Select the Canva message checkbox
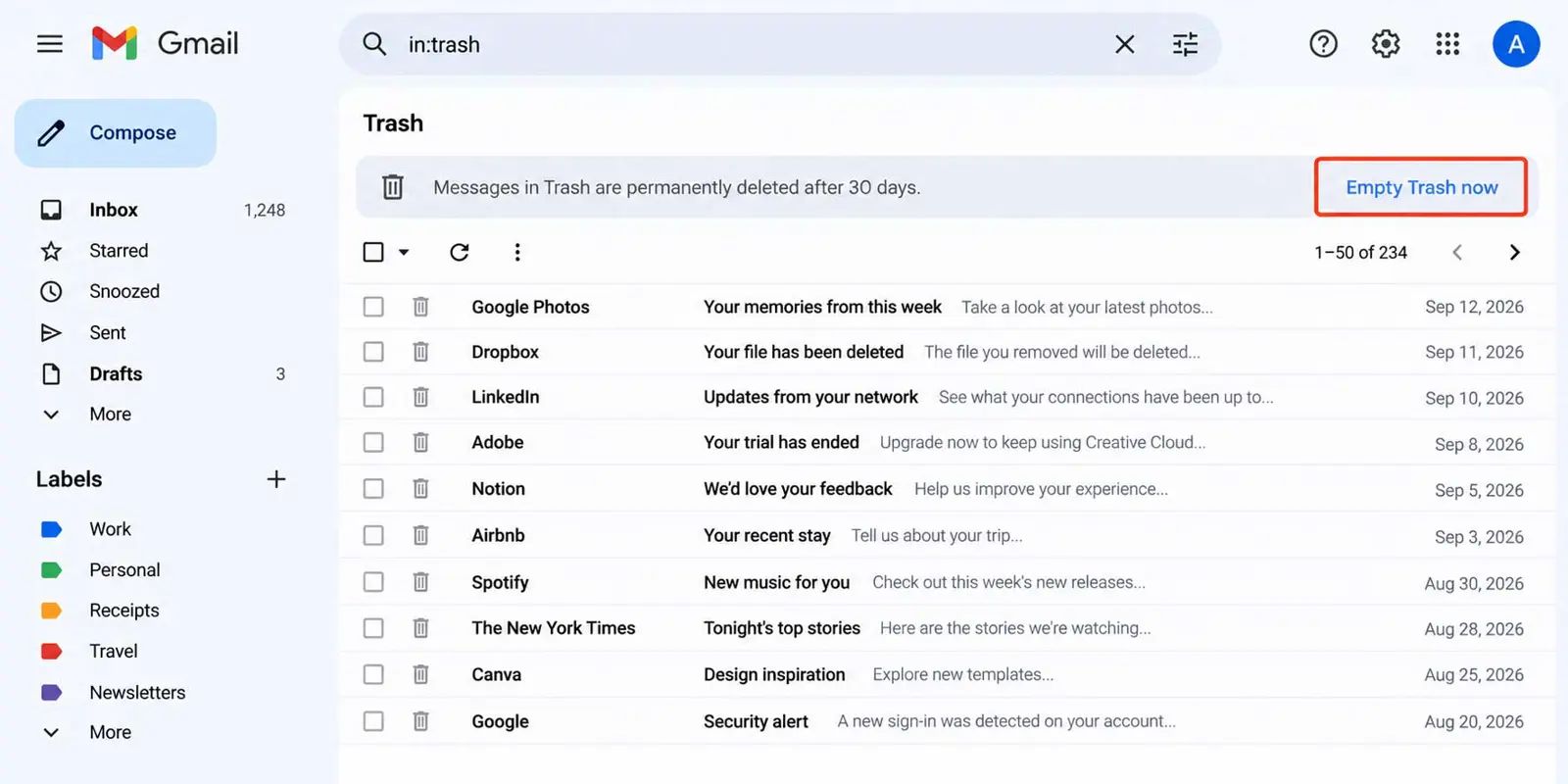Image resolution: width=1568 pixels, height=784 pixels. click(x=373, y=674)
